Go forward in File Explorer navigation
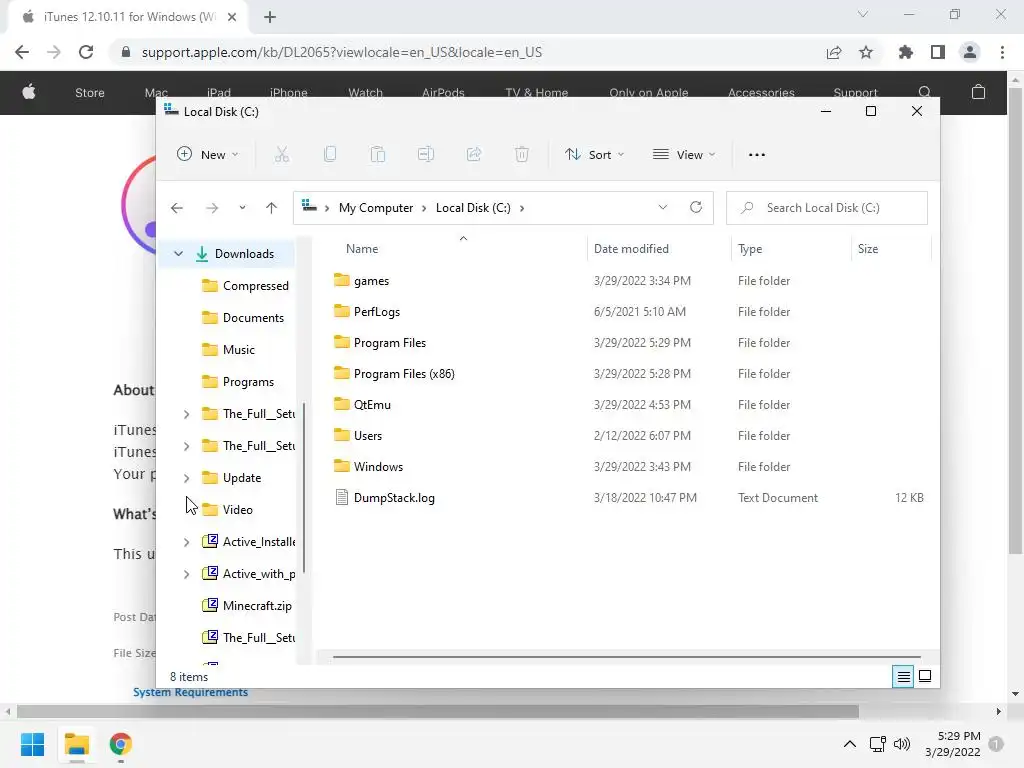 click(212, 208)
